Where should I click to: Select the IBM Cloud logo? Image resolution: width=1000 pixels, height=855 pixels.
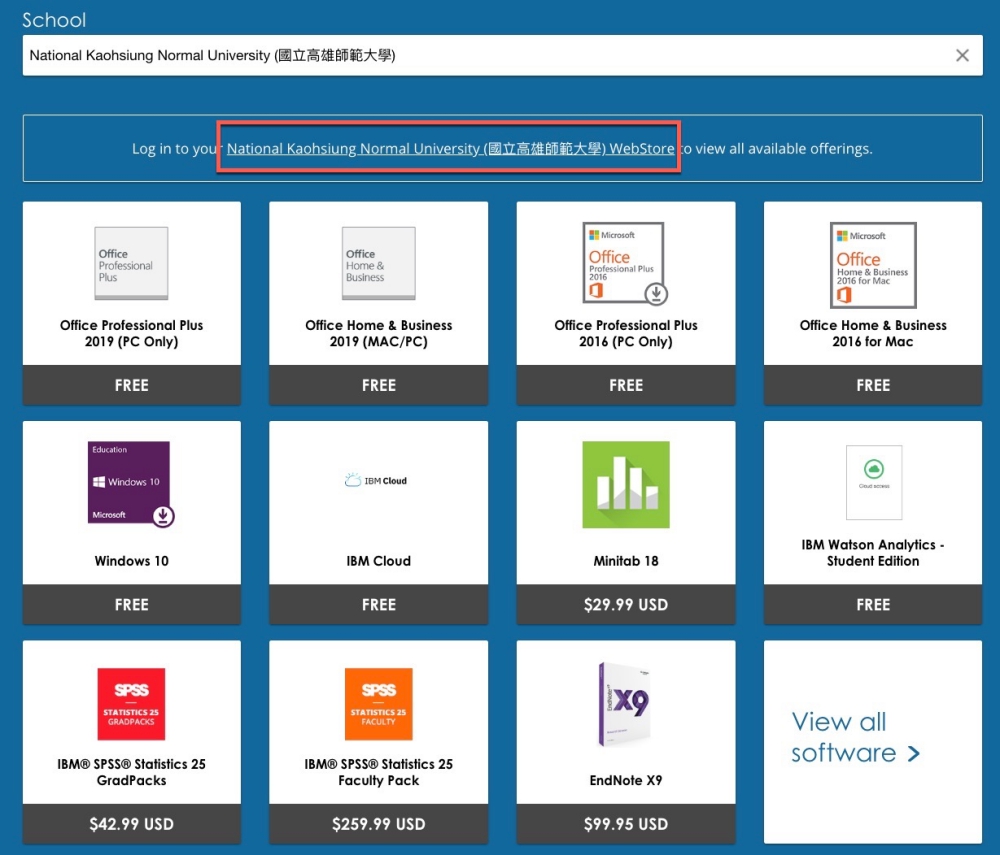(x=378, y=481)
